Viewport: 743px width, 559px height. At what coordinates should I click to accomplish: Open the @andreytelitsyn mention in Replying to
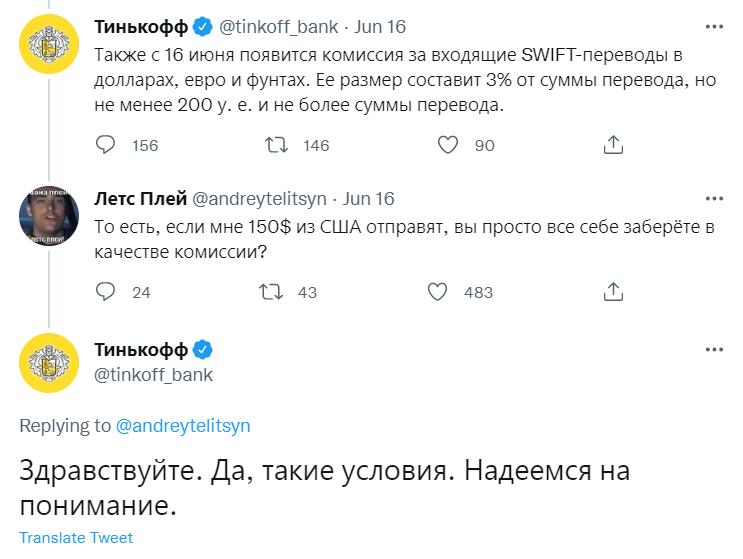point(183,426)
